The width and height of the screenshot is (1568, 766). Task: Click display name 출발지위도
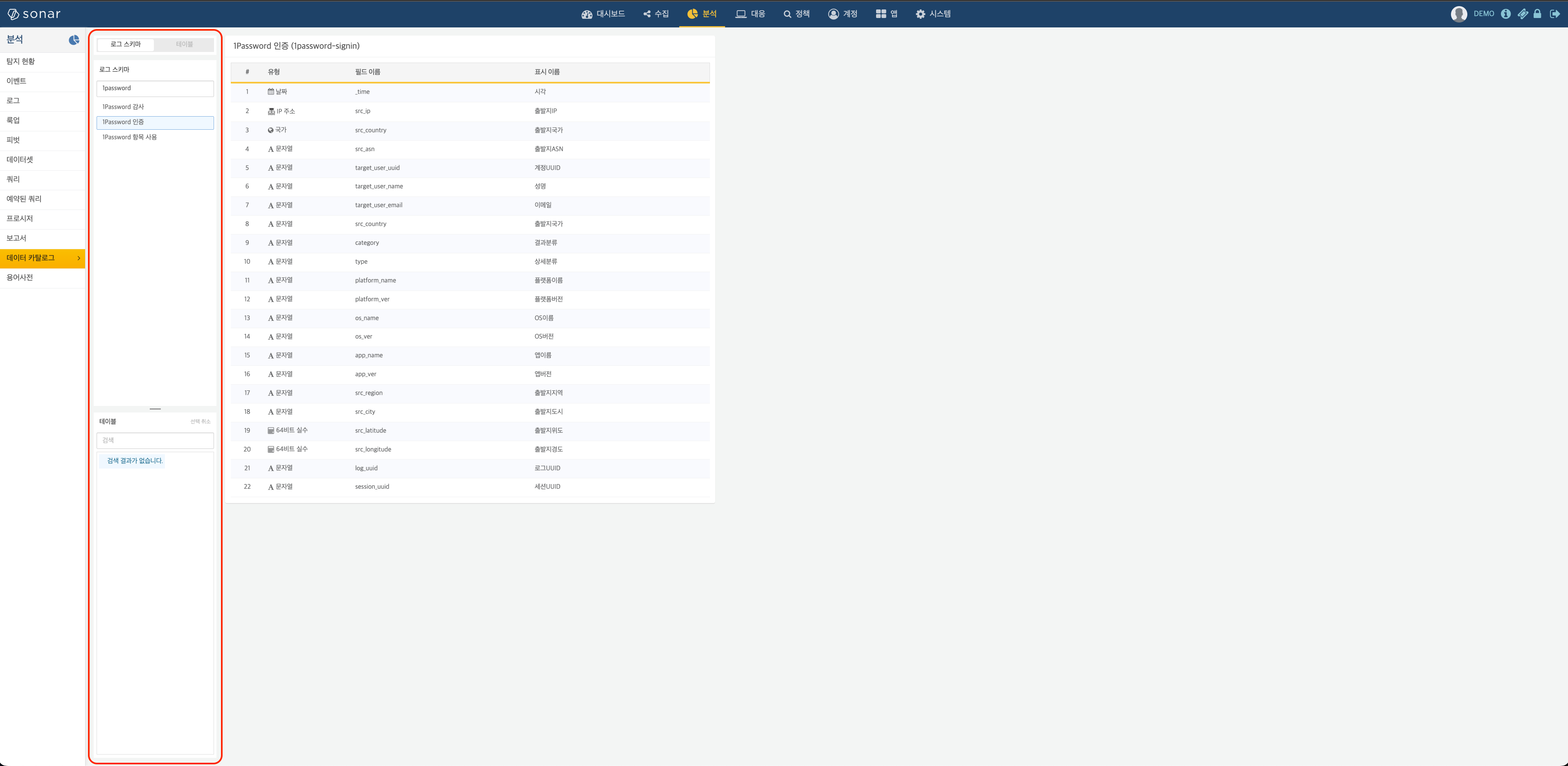(548, 431)
